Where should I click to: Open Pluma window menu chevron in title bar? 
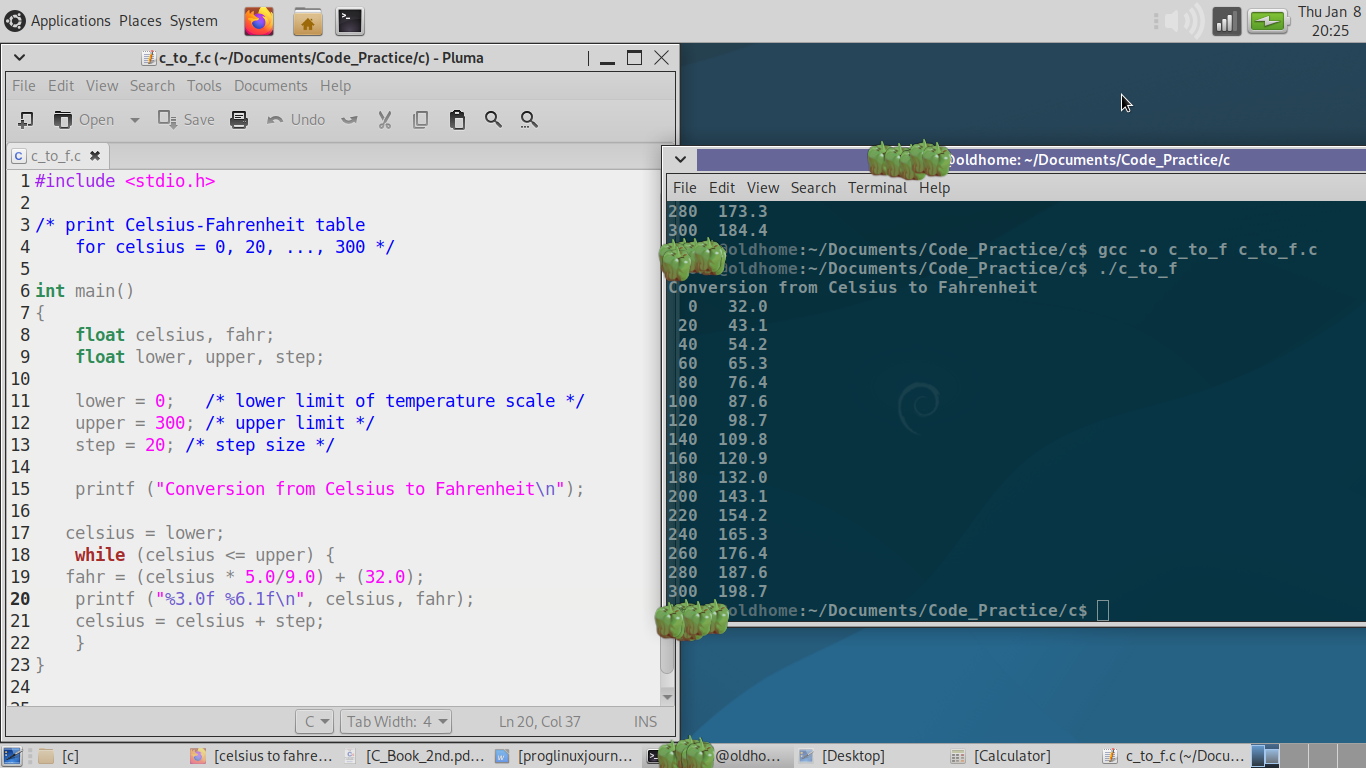click(x=19, y=58)
